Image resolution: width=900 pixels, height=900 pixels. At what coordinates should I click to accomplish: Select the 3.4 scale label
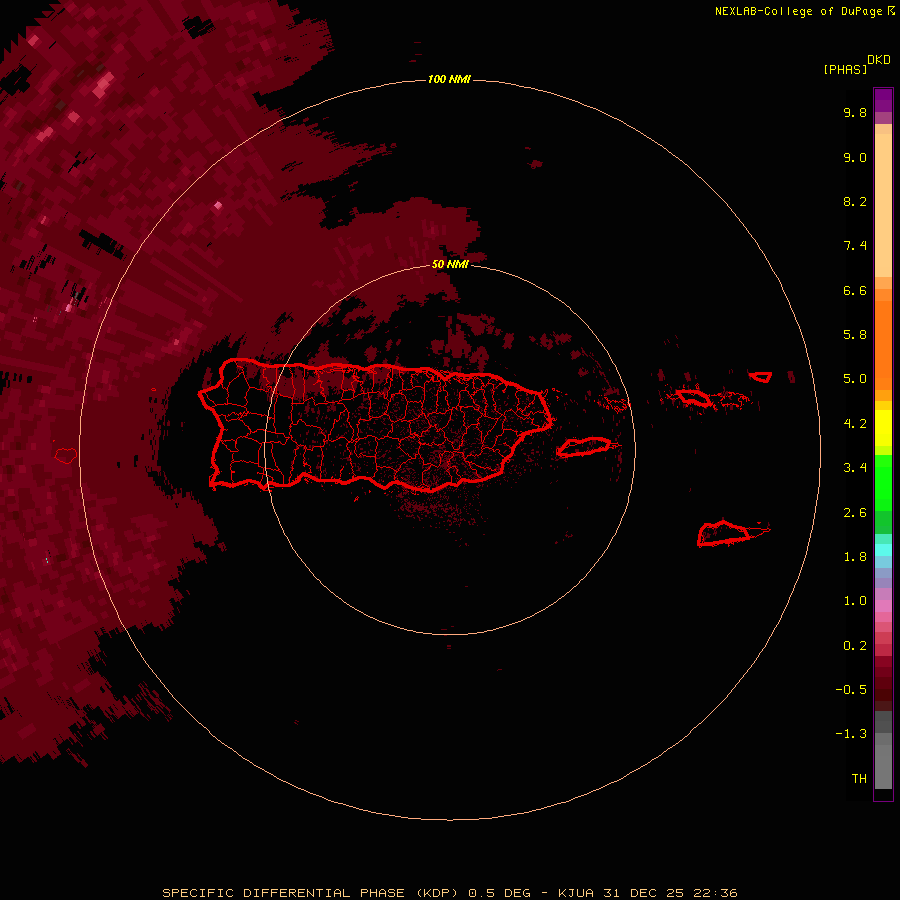pos(855,468)
